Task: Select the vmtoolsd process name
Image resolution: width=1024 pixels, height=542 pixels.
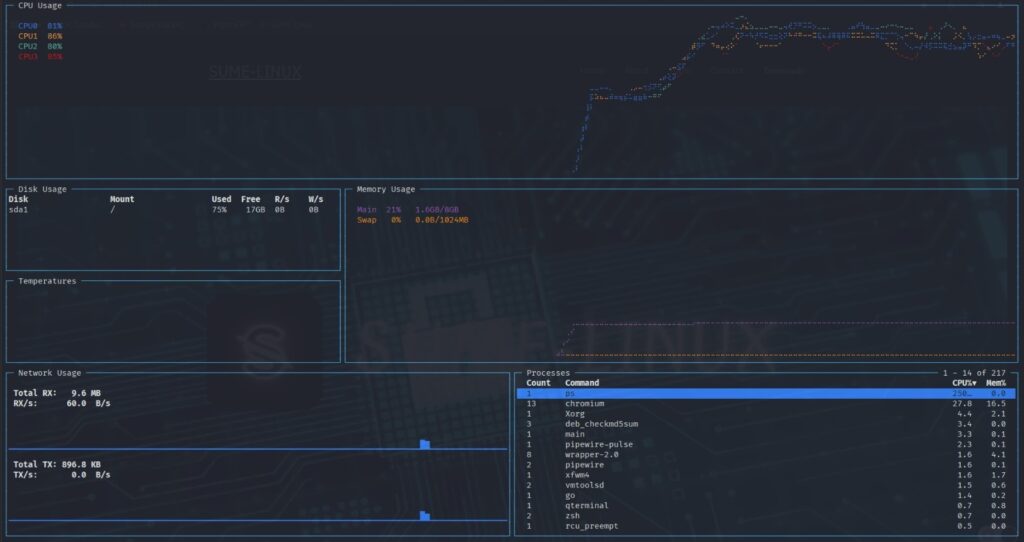Action: [584, 485]
